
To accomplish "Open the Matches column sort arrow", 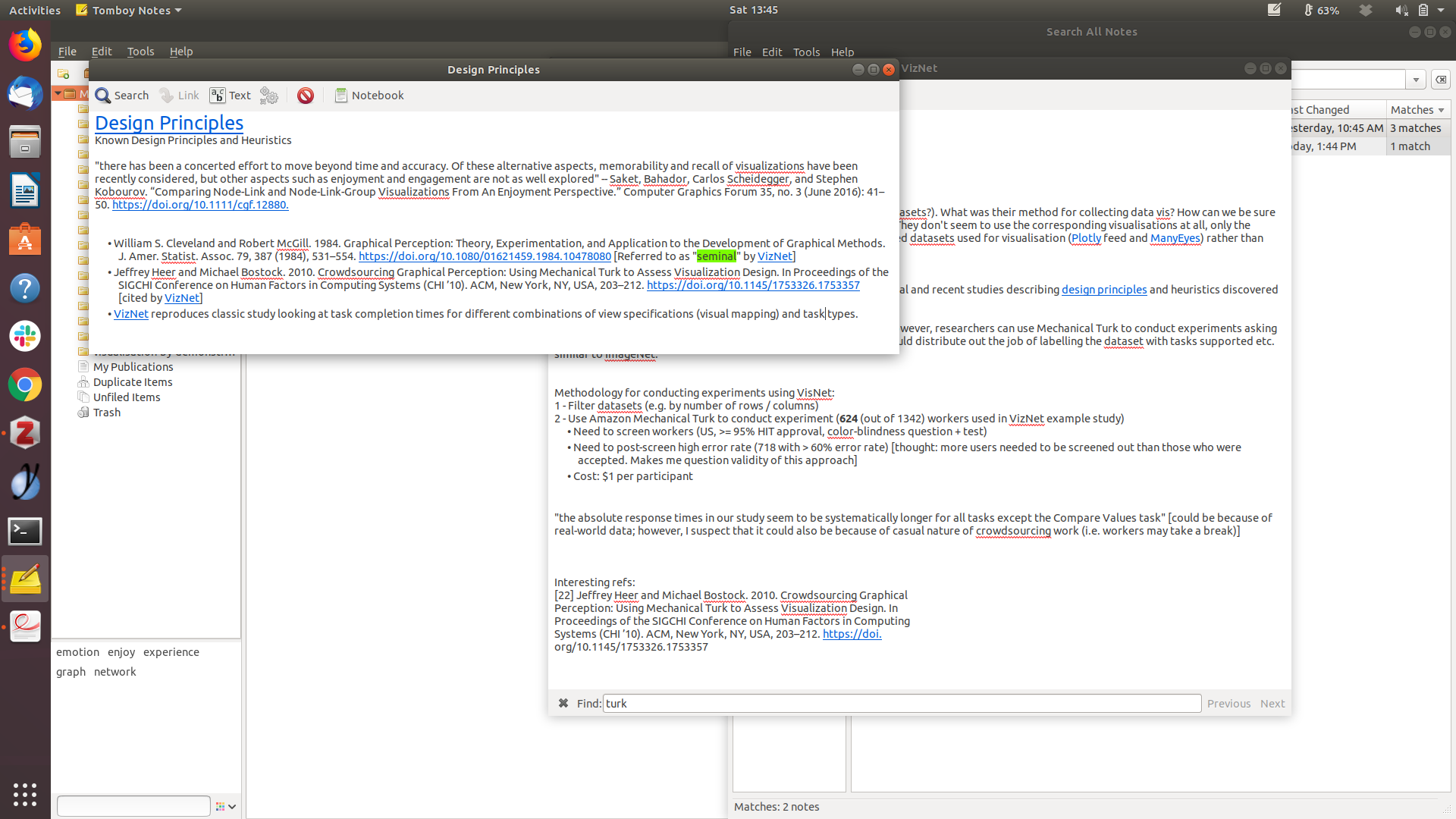I will (x=1441, y=110).
